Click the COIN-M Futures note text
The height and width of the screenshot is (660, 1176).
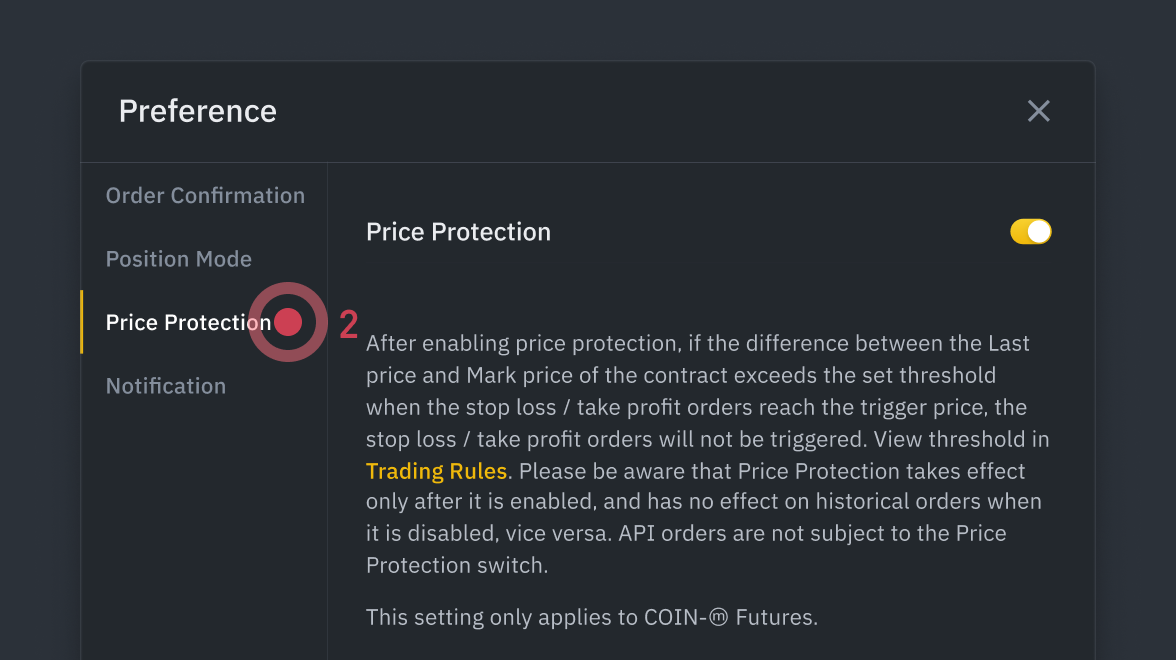[591, 618]
